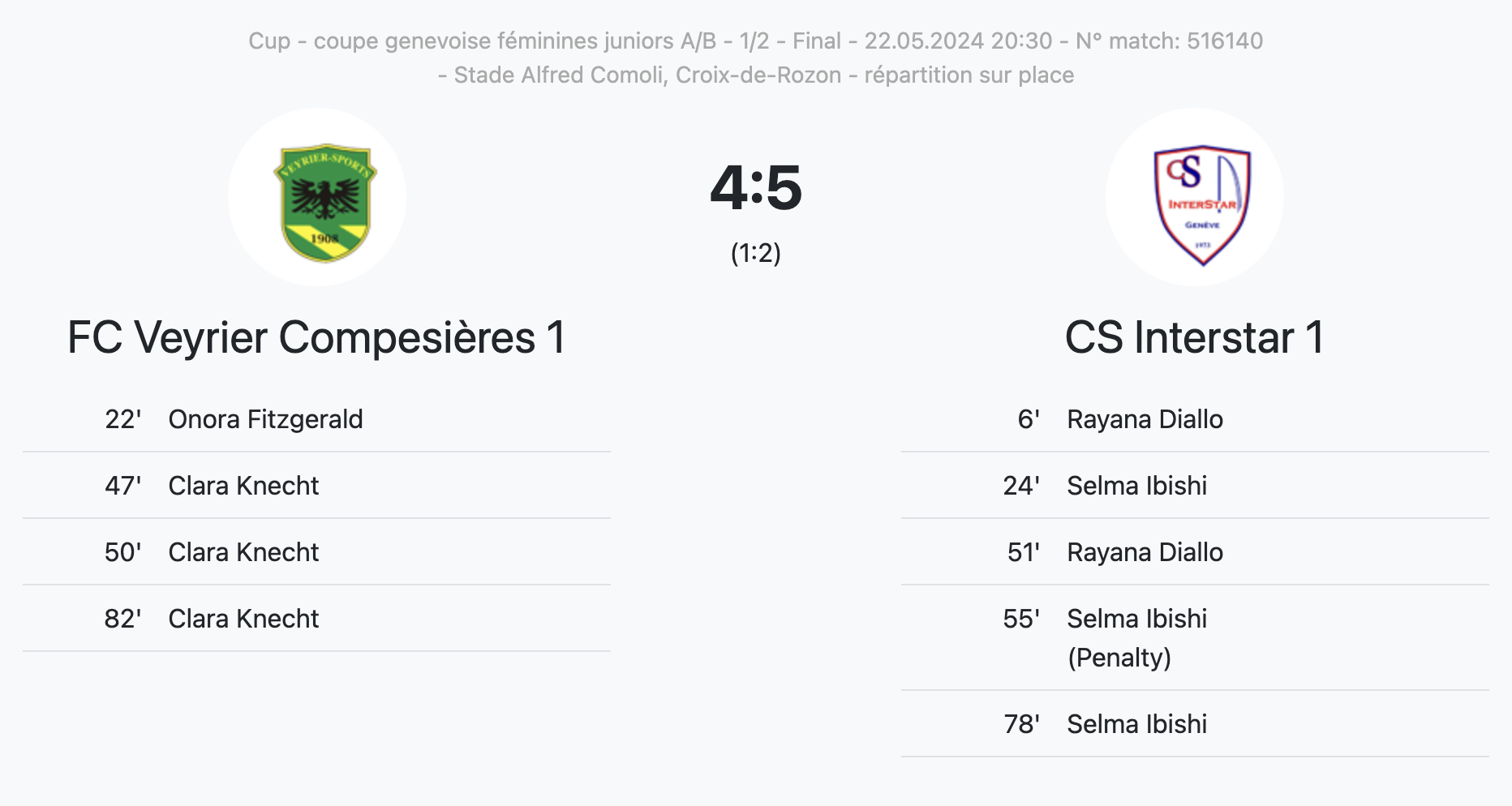Click the FC Veyrier Compesières club logo
The height and width of the screenshot is (806, 1512).
(x=324, y=203)
